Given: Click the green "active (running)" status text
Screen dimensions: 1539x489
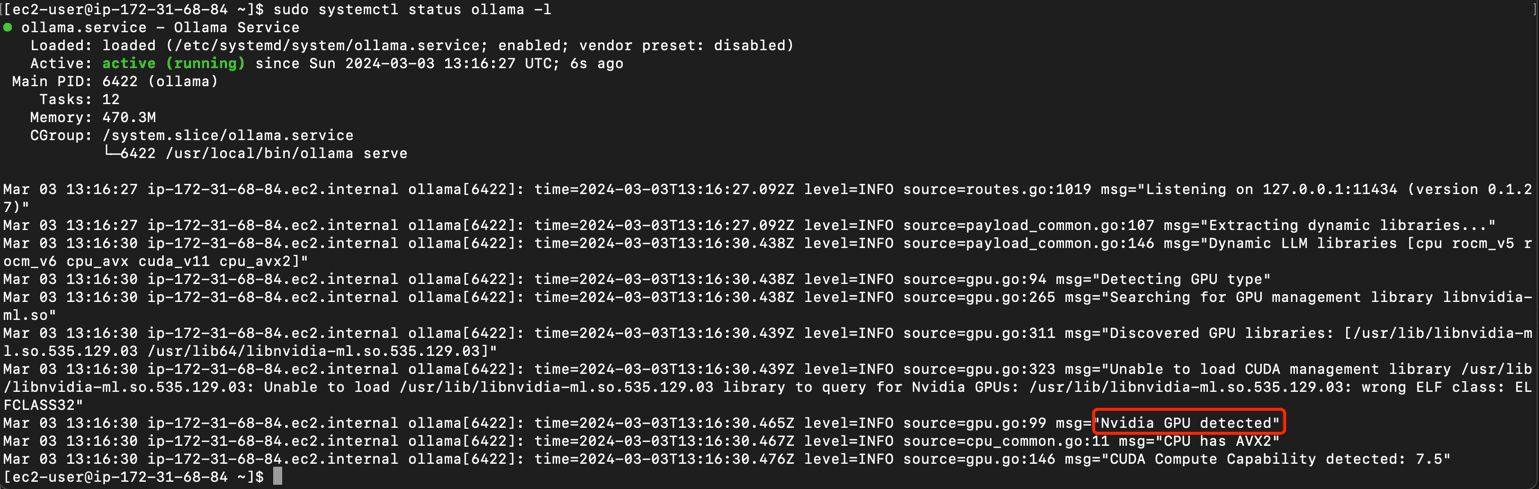Looking at the screenshot, I should pos(174,63).
